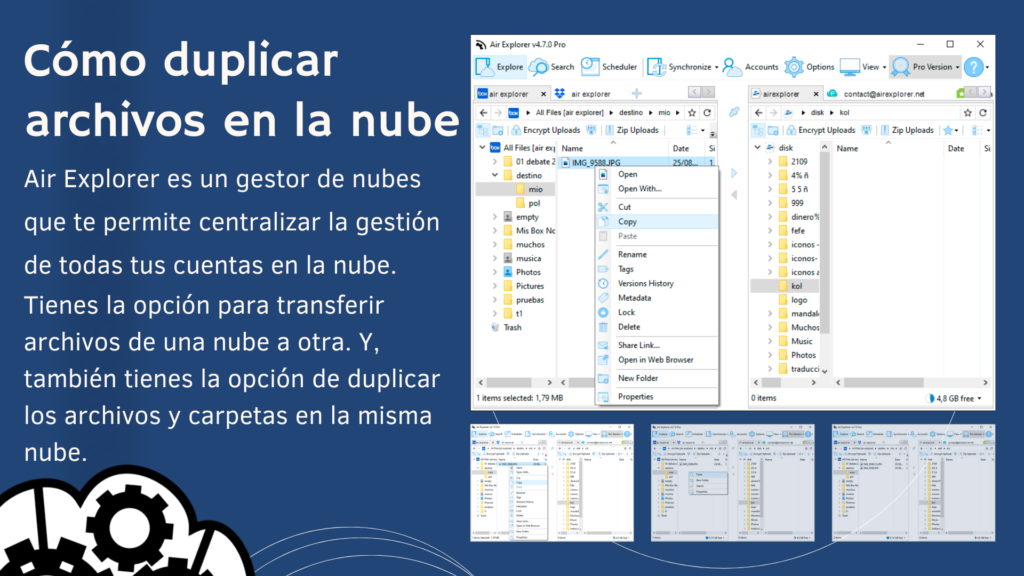Click the new folder icon in left pane toolbar
1024x576 pixels.
point(498,130)
